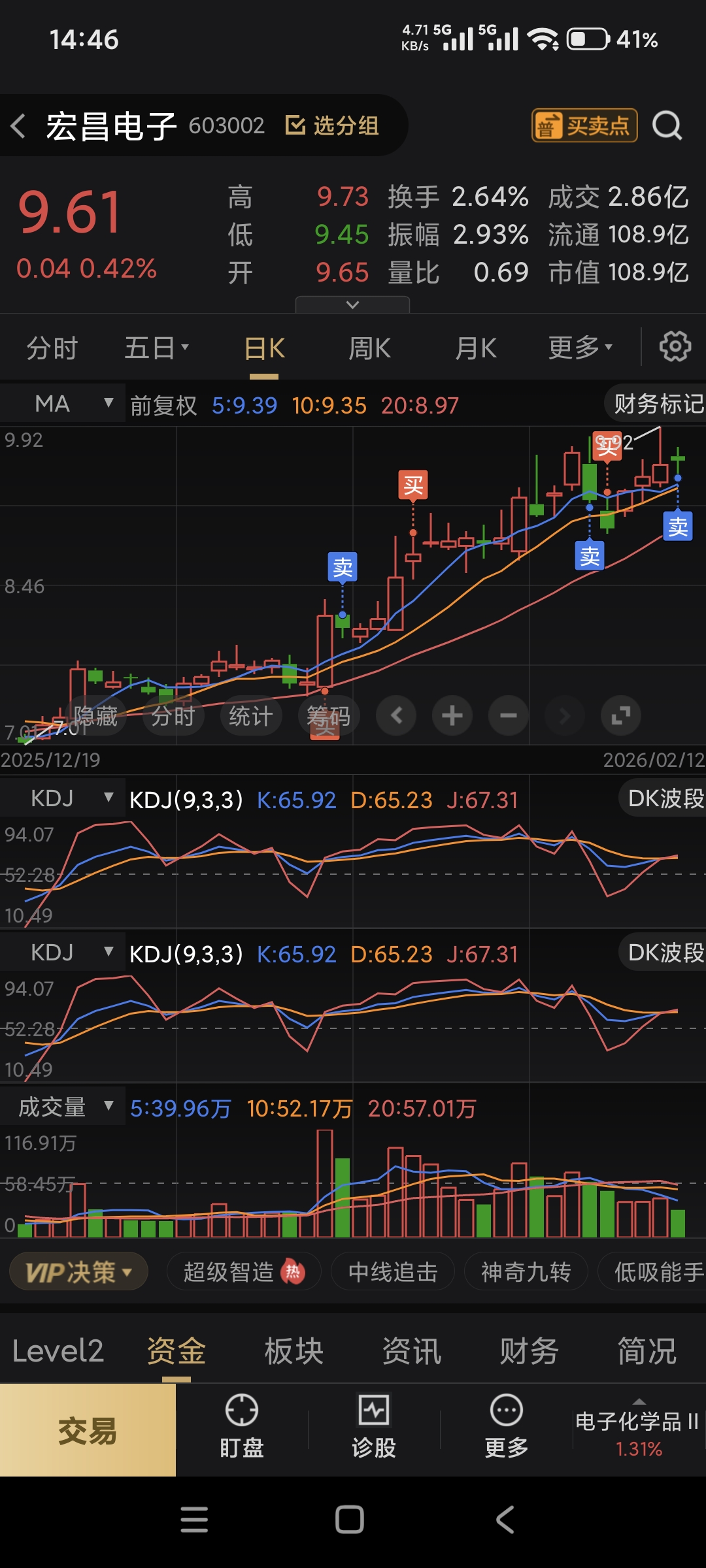Tap the rightmost 卖 marker on the chart
Image resolution: width=706 pixels, height=1568 pixels.
tap(678, 527)
